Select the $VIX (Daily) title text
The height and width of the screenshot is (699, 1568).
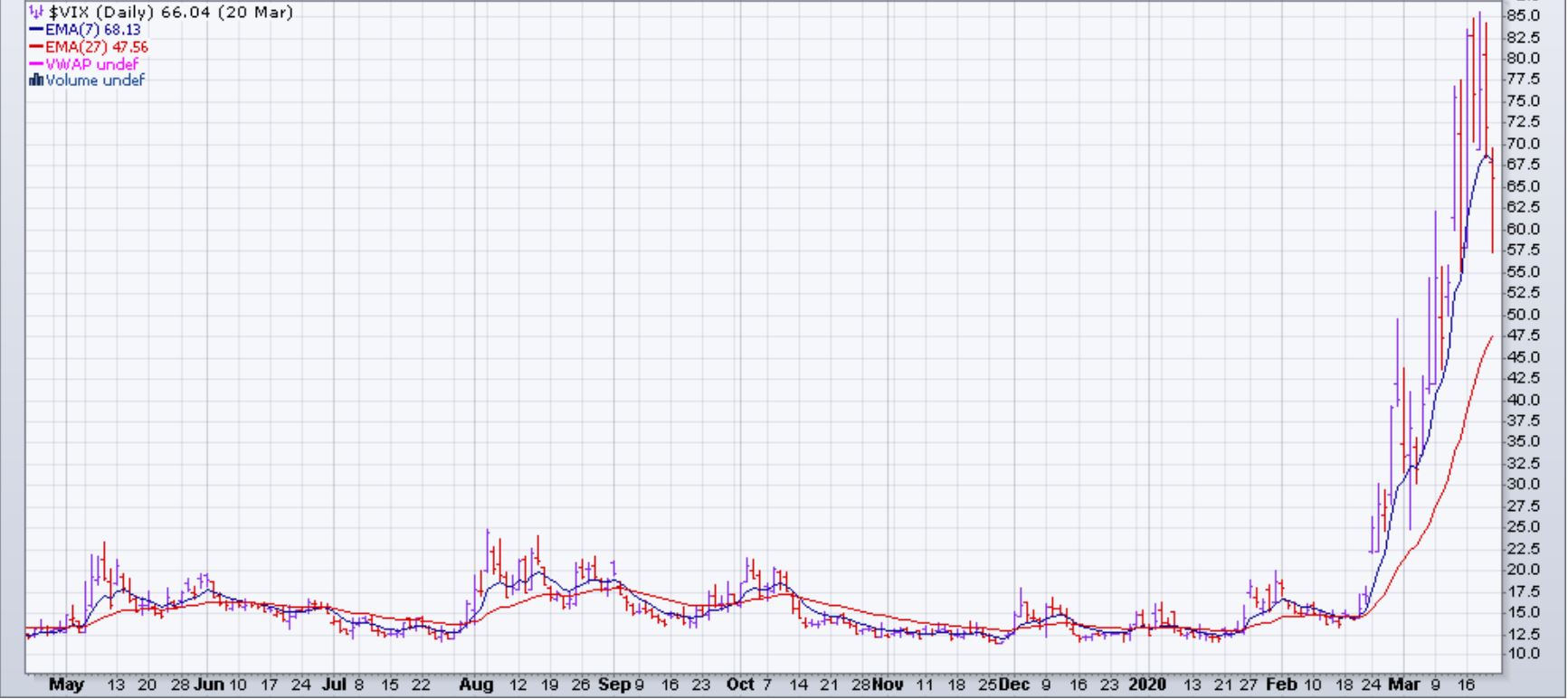point(102,13)
